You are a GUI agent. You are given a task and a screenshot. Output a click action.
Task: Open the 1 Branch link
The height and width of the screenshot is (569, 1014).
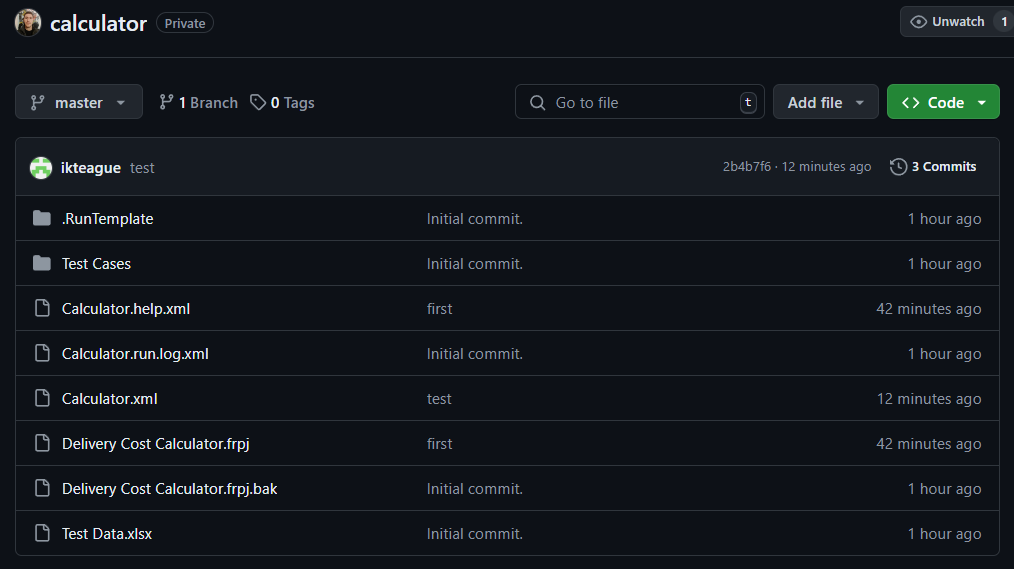pos(199,102)
